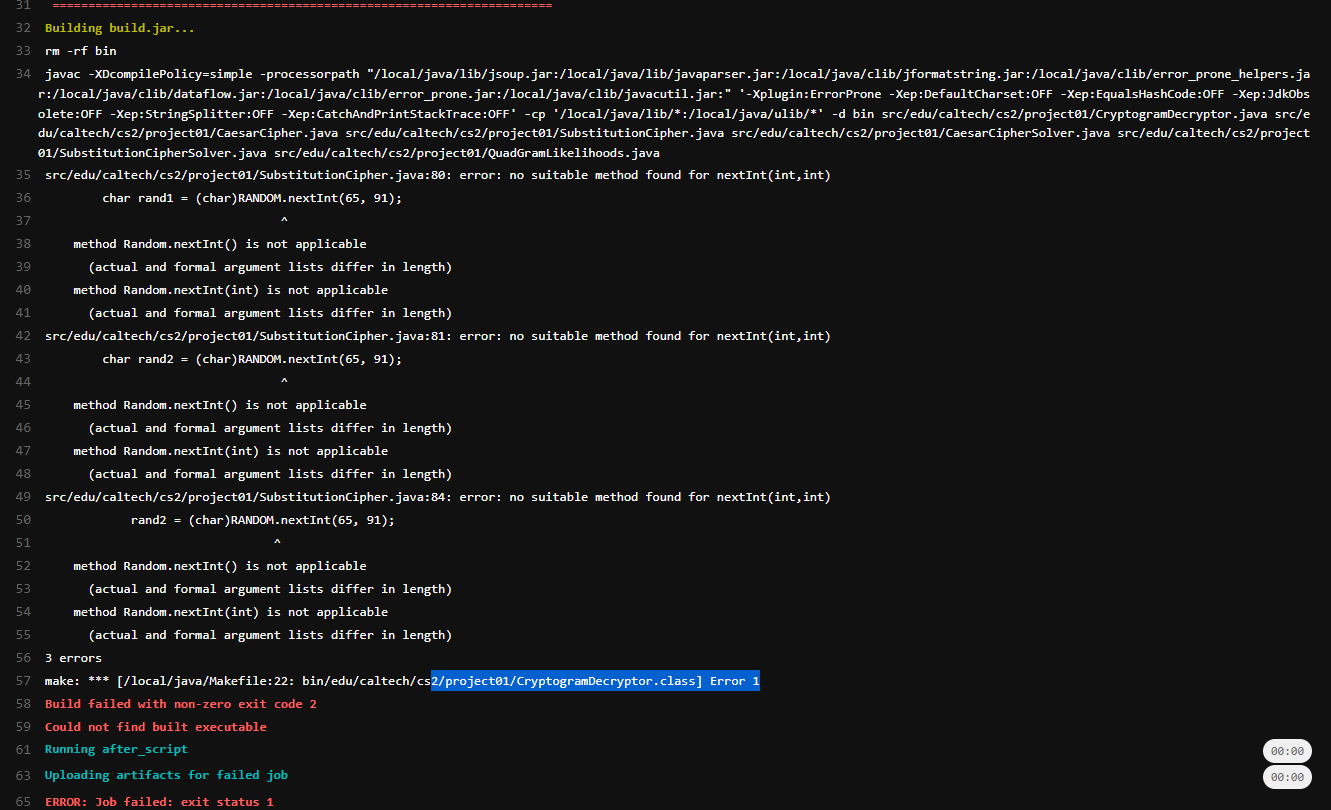The image size is (1331, 810).
Task: Collapse Uploading artifacts for failed job section
Action: pyautogui.click(x=166, y=775)
